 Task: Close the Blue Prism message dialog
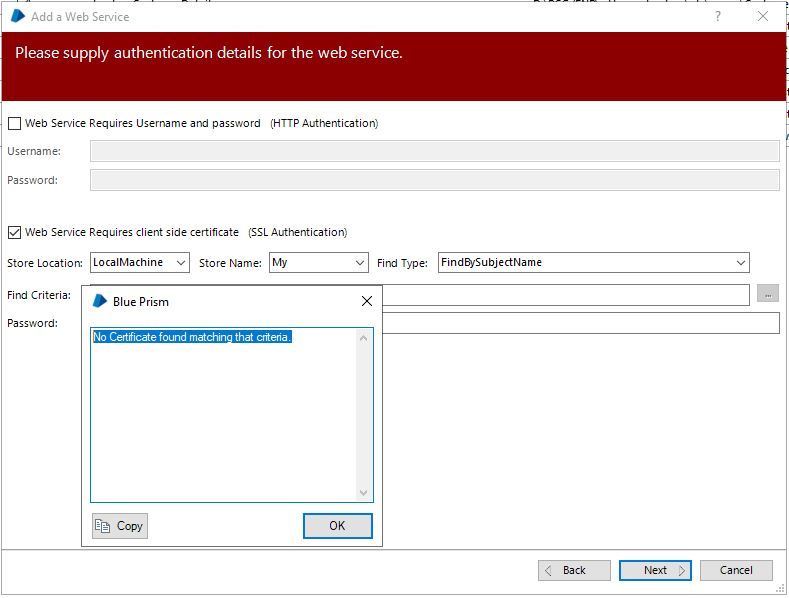[366, 301]
